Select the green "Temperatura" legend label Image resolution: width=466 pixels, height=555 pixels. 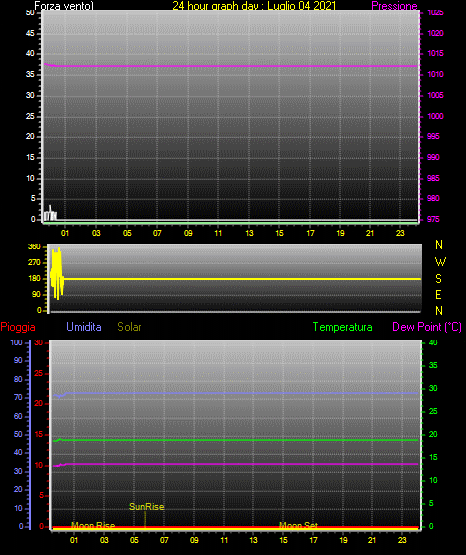(343, 327)
